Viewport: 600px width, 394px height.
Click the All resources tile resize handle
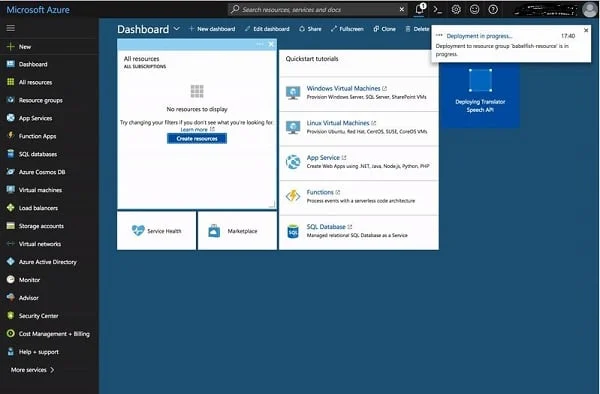tap(272, 205)
